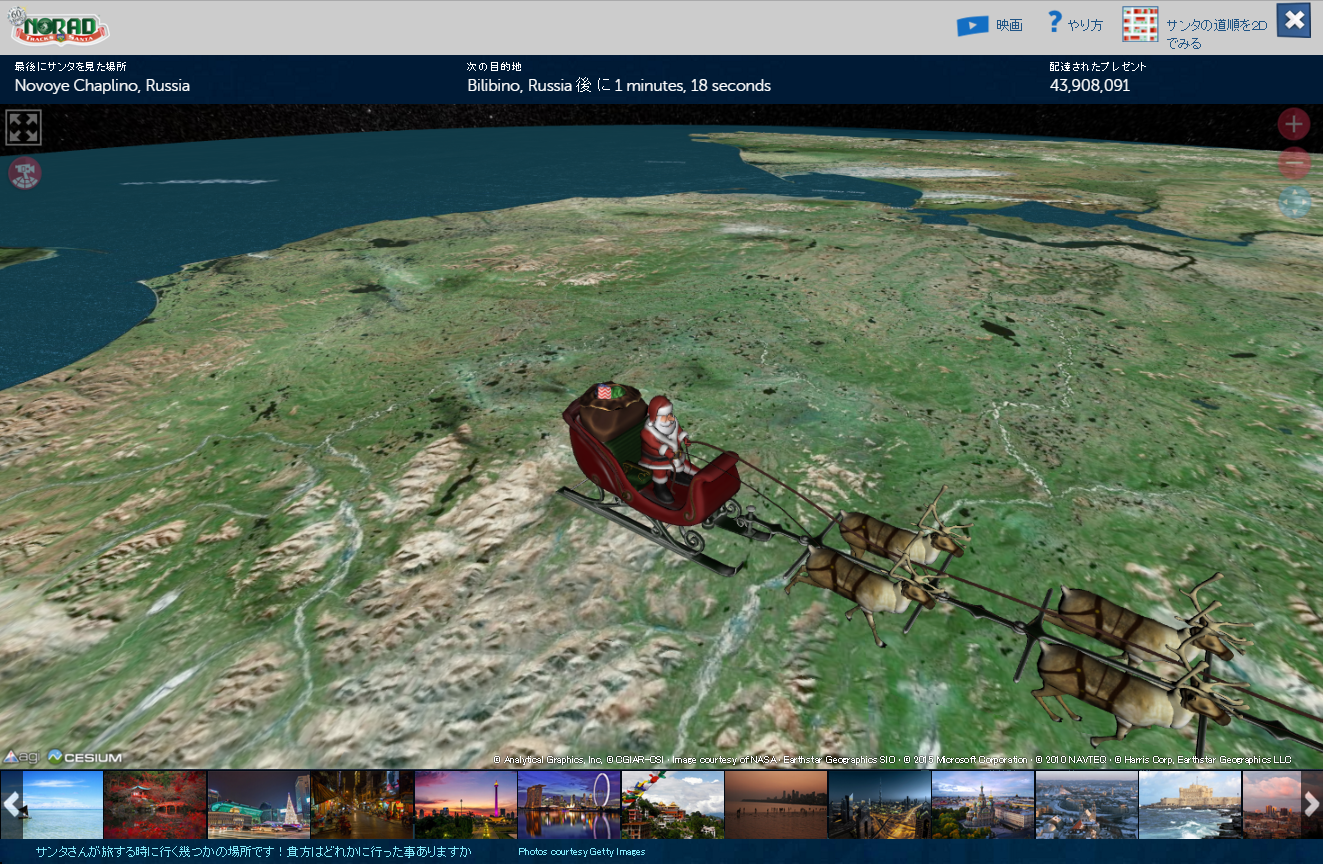1323x864 pixels.
Task: Zoom in using the plus button
Action: tap(1293, 124)
